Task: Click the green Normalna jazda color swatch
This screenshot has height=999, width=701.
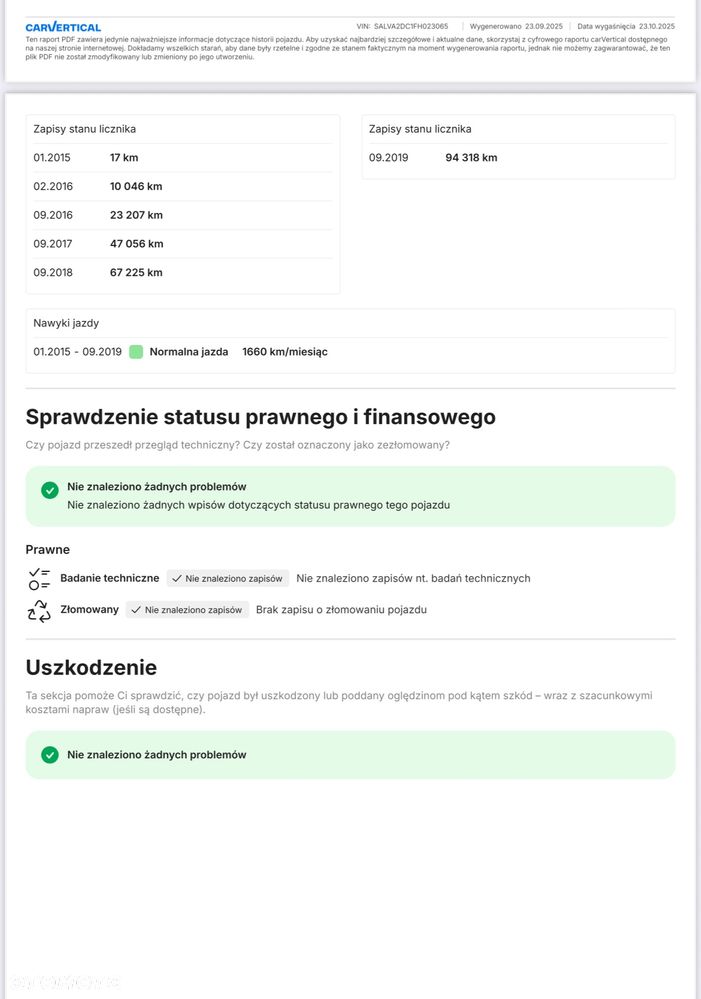Action: (136, 352)
